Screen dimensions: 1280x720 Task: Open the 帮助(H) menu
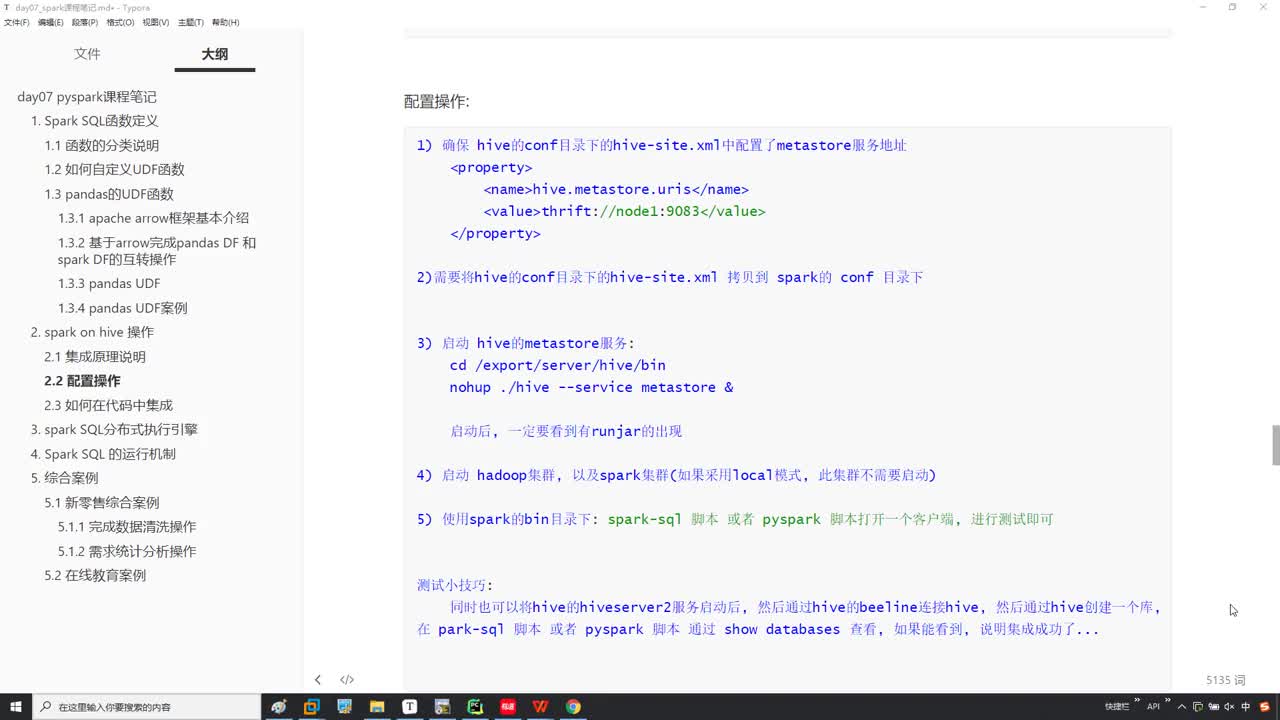(225, 22)
